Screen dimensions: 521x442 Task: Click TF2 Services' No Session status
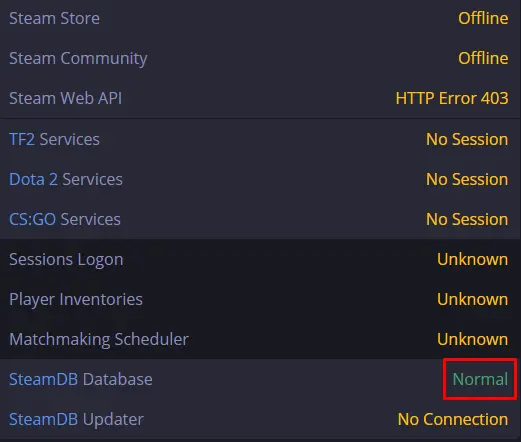[467, 139]
